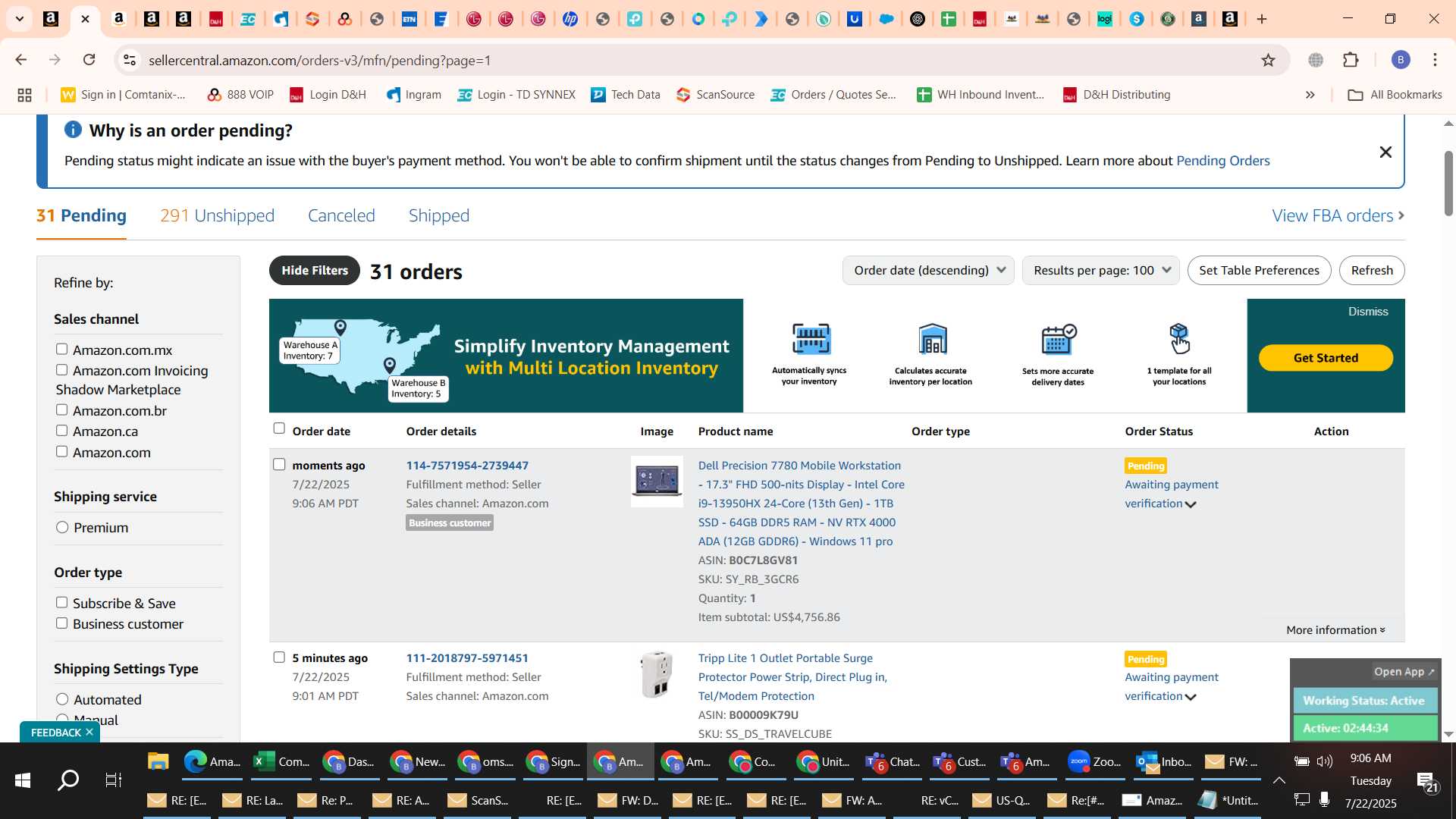Image resolution: width=1456 pixels, height=819 pixels.
Task: Click the page vertical scrollbar thumb
Action: (1448, 182)
